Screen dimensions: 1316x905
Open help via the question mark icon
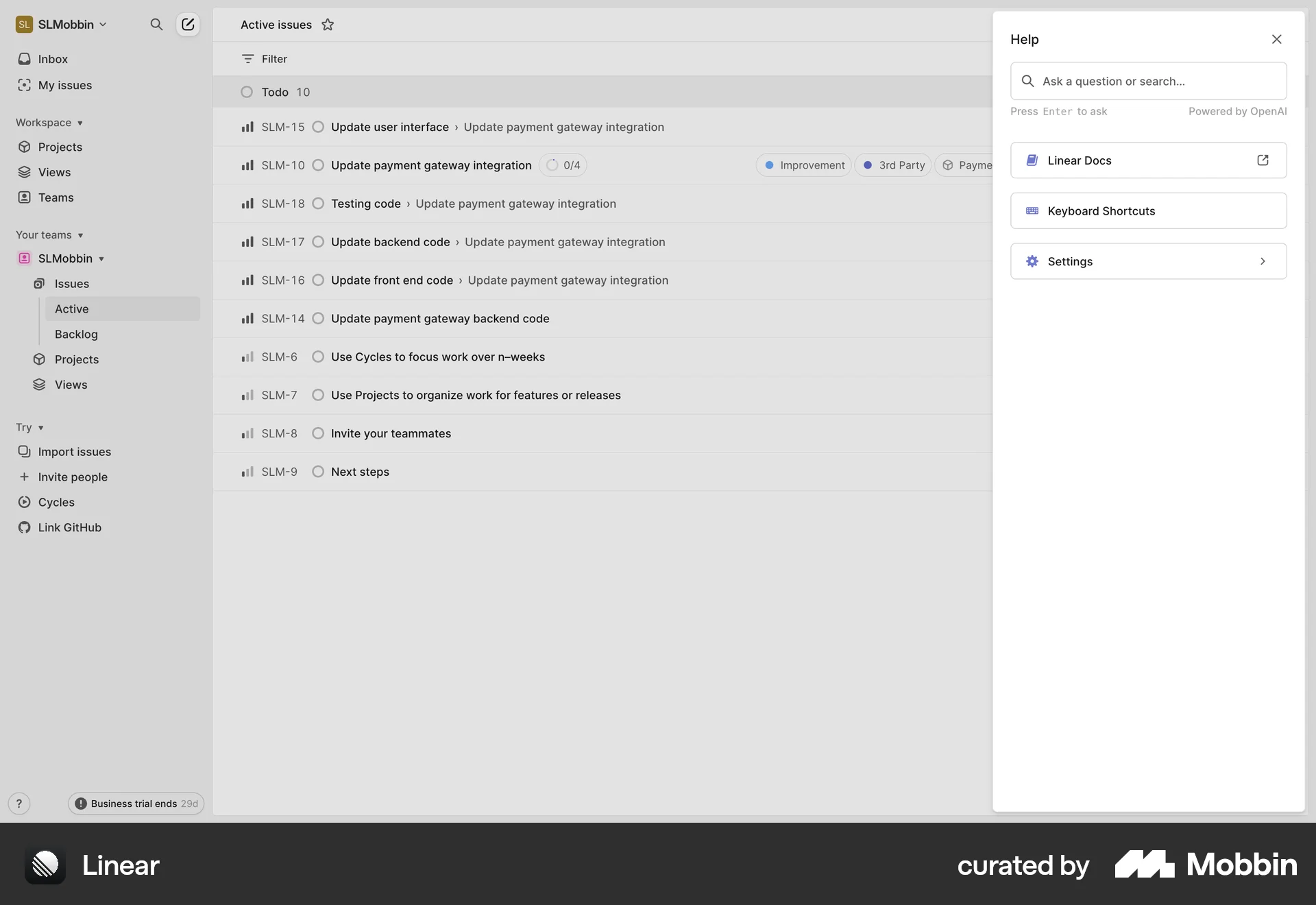coord(19,803)
